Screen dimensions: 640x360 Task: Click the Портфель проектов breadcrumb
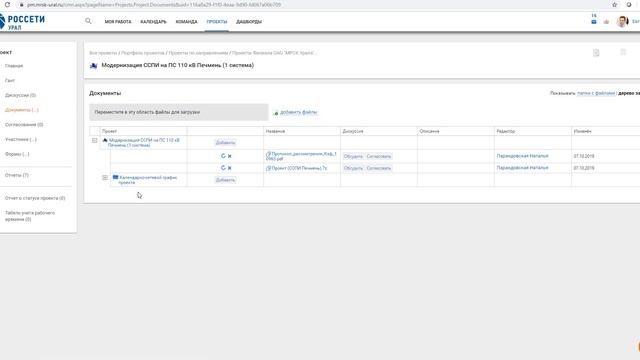tap(143, 53)
